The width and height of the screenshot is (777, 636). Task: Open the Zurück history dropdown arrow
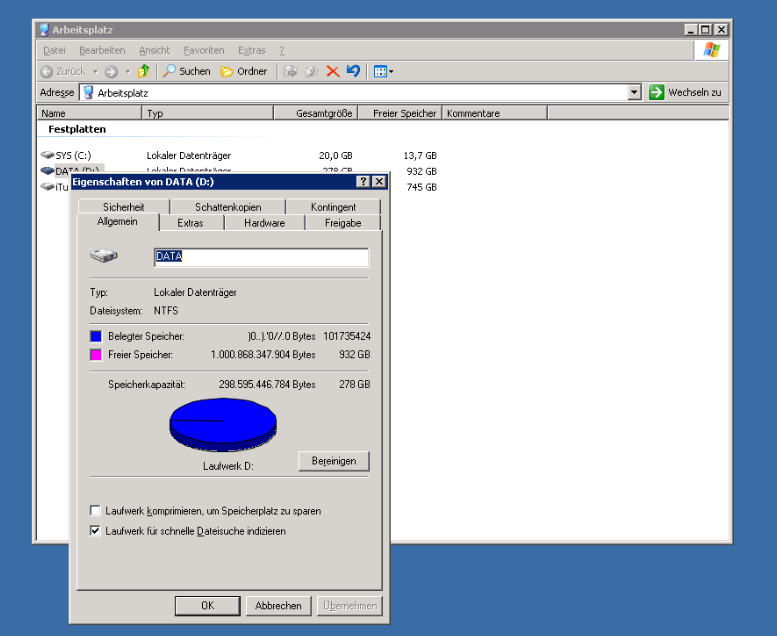coord(96,71)
